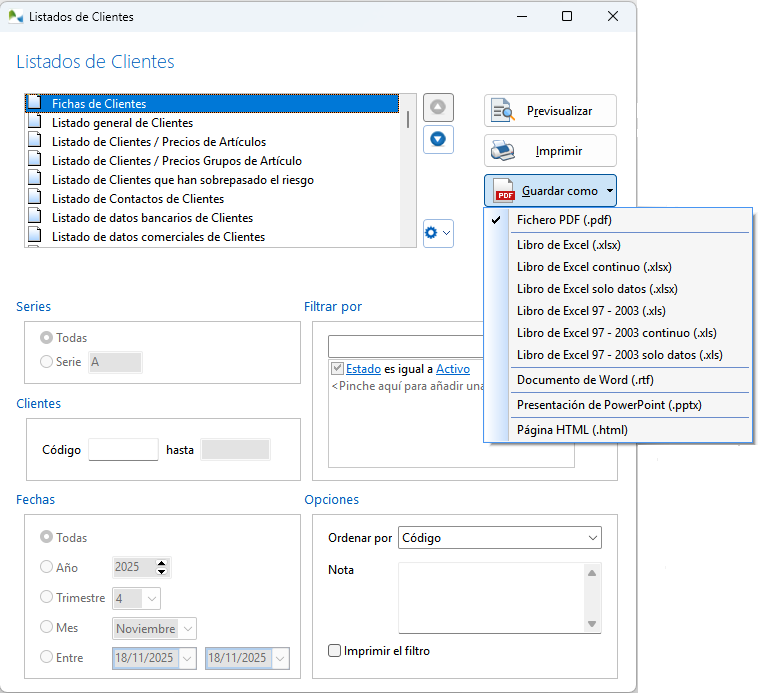The height and width of the screenshot is (693, 760).
Task: Uncheck the Estado filter checkbox
Action: [338, 369]
